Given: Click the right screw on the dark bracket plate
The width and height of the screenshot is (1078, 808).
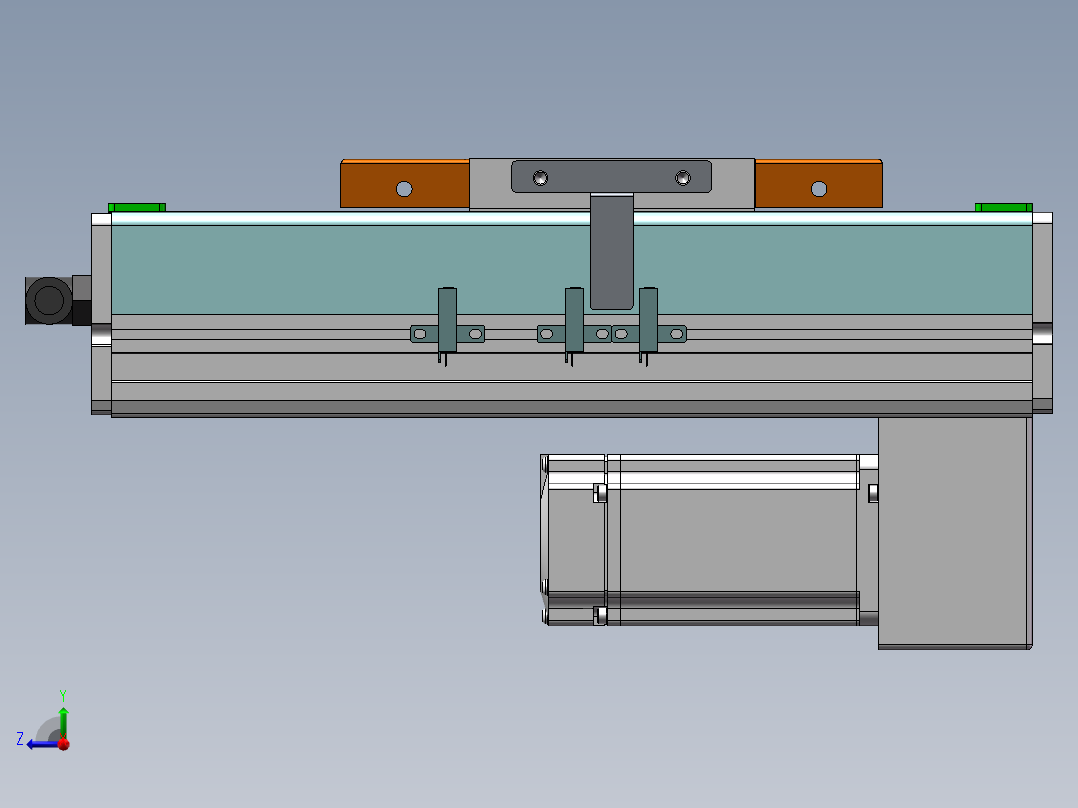Looking at the screenshot, I should click(x=683, y=179).
